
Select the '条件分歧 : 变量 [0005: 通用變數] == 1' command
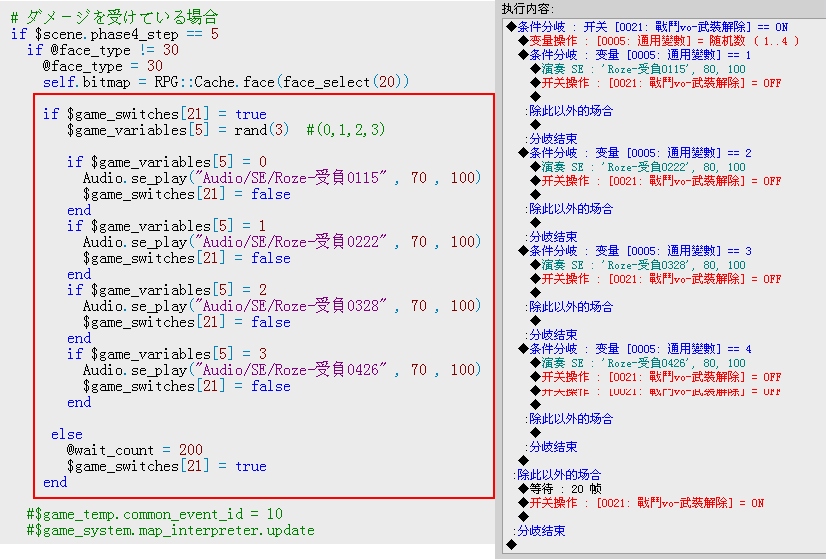[x=635, y=55]
